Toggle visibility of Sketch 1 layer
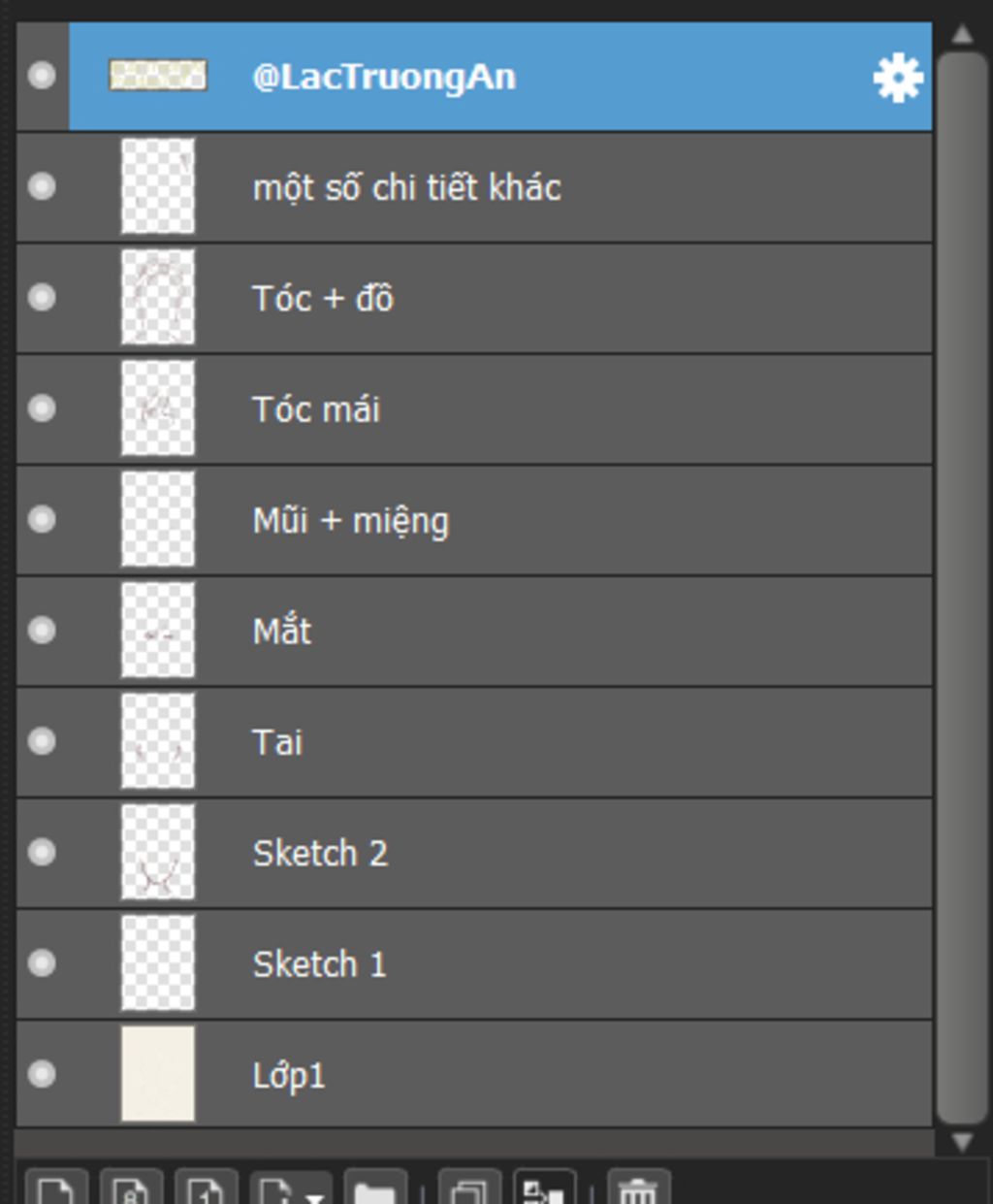Screen dimensions: 993x1204 [x=42, y=963]
